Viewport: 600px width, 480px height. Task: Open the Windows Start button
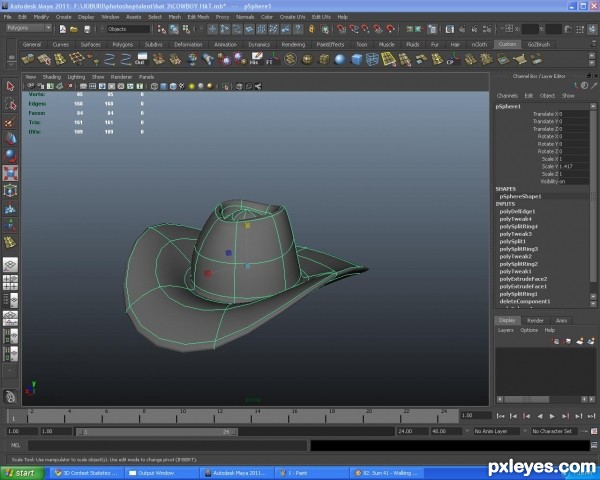[21, 473]
